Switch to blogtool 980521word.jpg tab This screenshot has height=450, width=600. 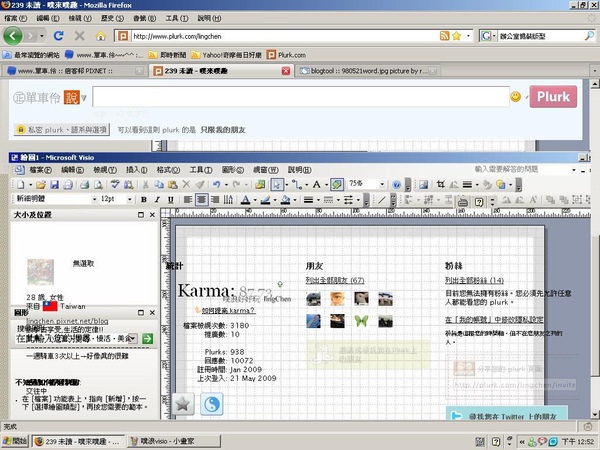pos(367,71)
